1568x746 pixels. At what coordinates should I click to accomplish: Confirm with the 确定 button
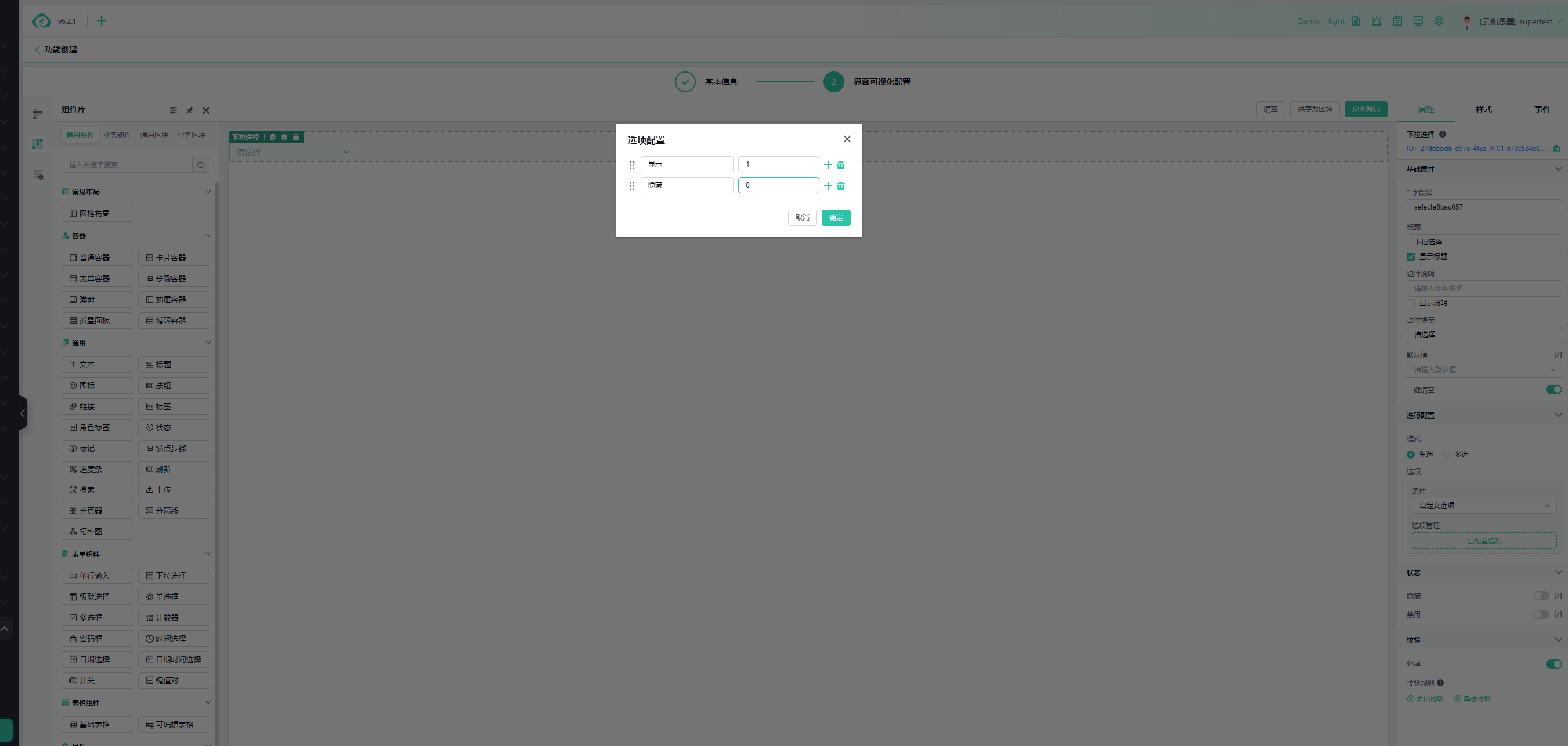[836, 218]
